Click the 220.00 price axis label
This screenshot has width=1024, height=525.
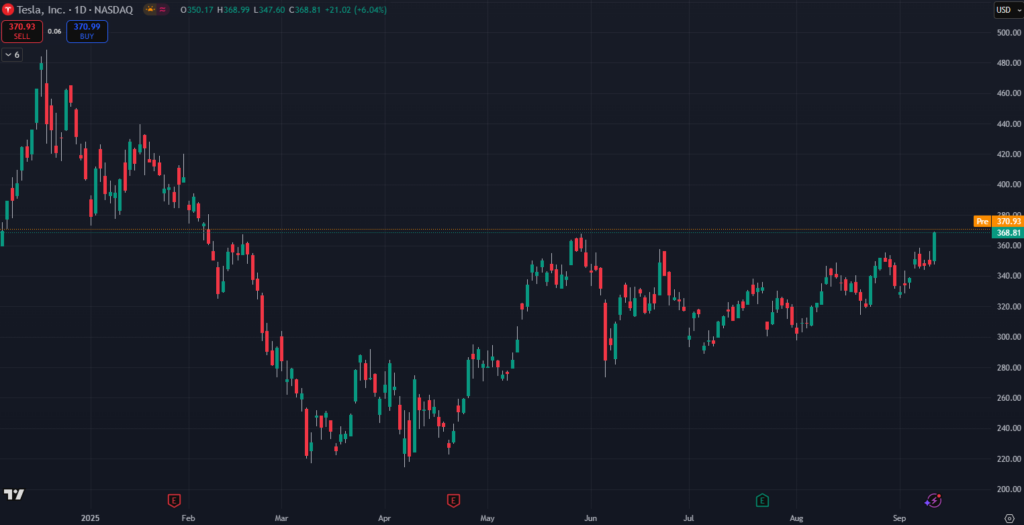[1008, 459]
